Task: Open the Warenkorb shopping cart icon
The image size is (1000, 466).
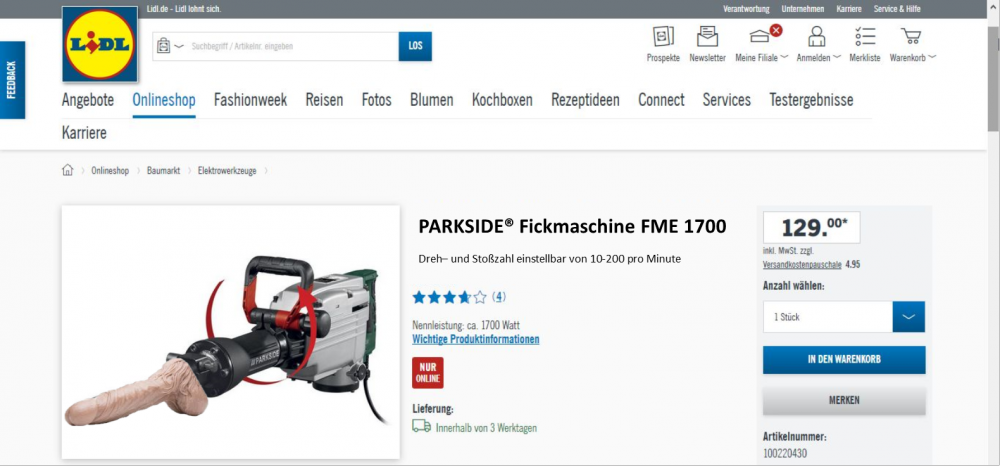Action: pos(910,38)
